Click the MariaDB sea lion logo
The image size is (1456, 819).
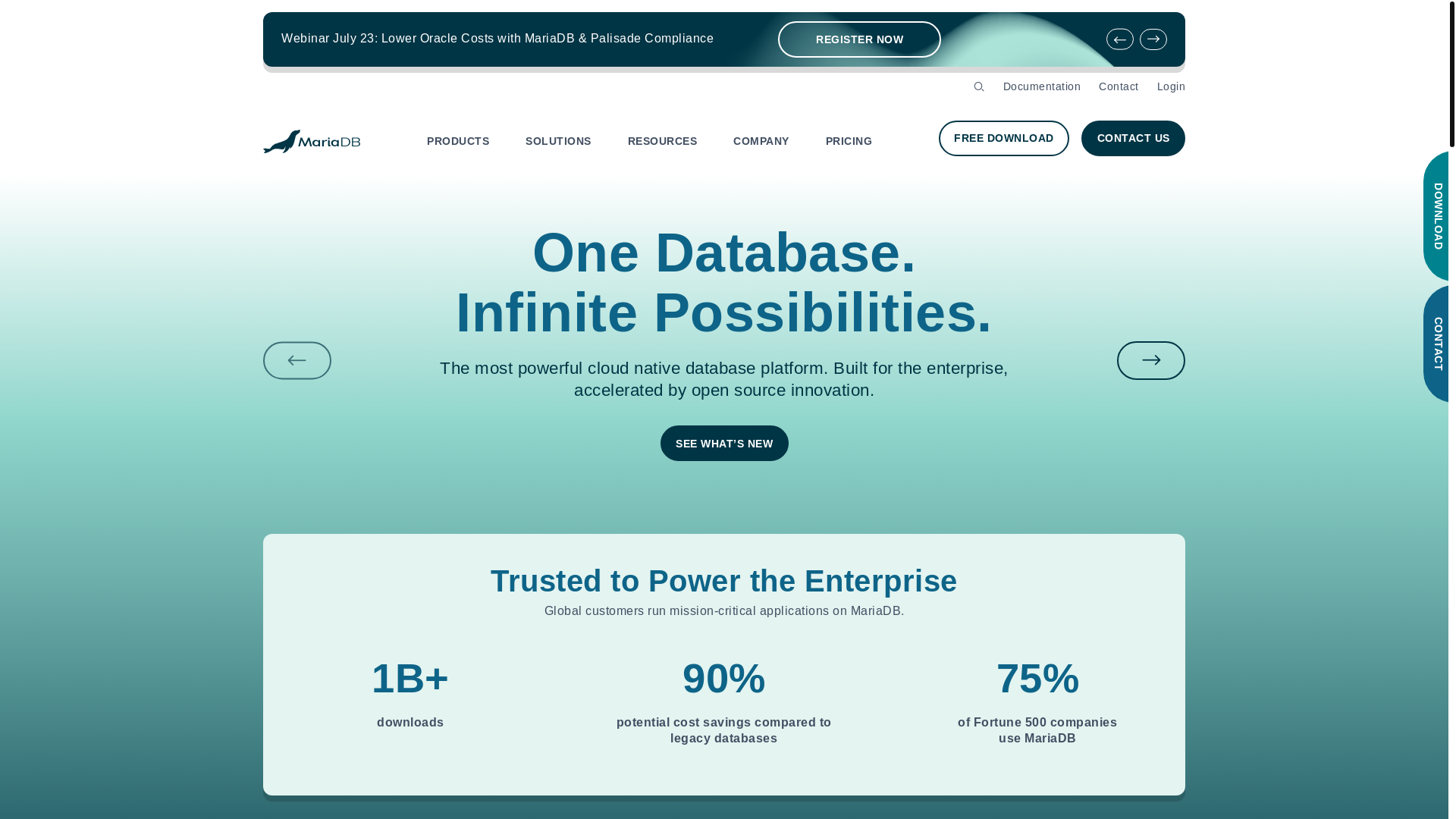point(312,141)
